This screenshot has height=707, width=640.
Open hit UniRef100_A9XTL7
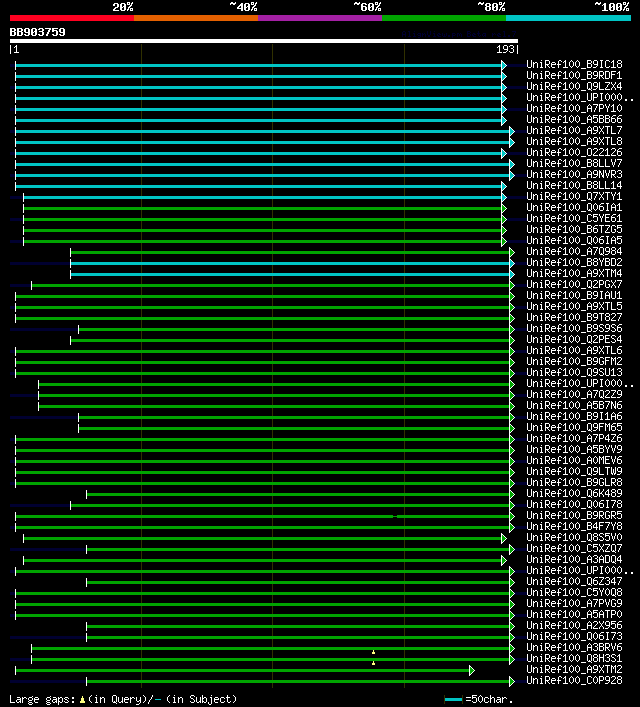[x=574, y=130]
